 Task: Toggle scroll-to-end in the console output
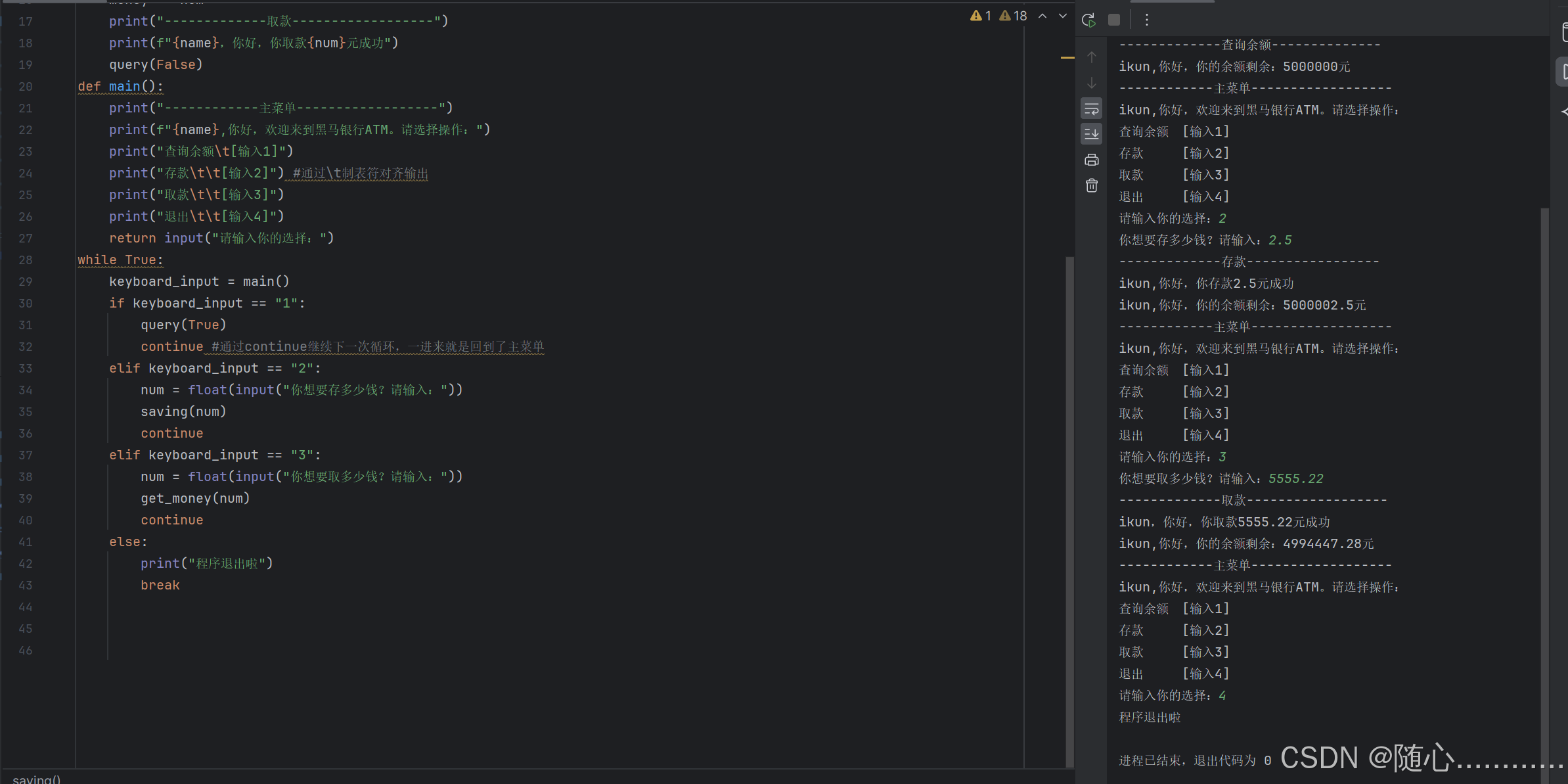(x=1092, y=134)
